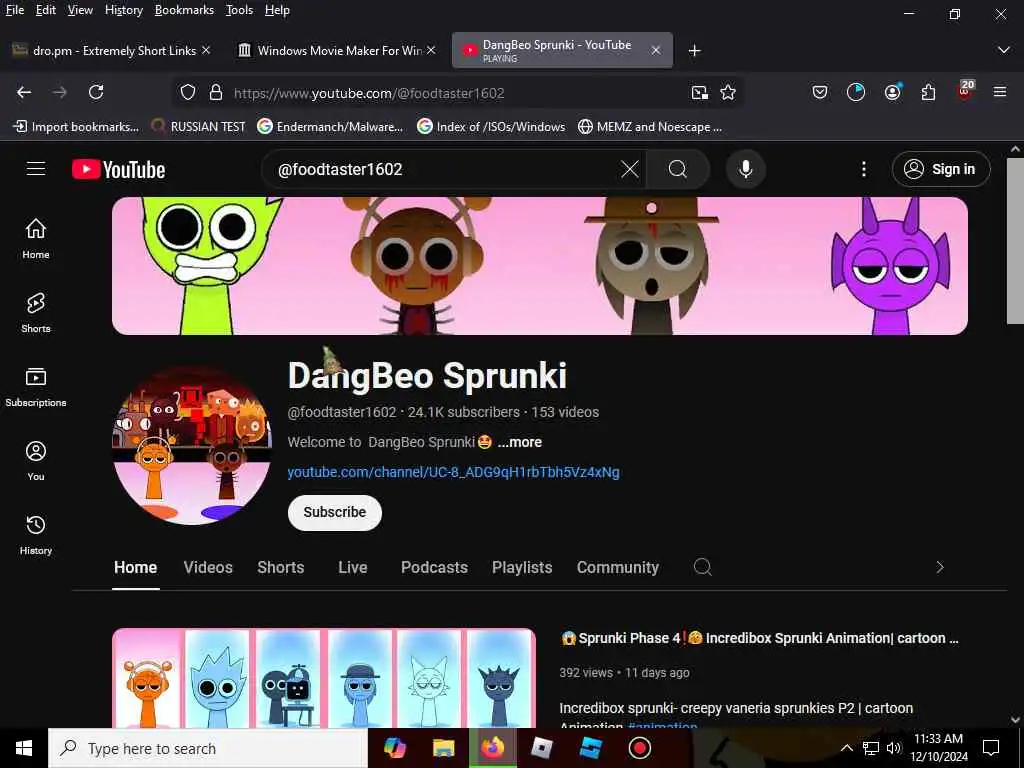Open Shorts in YouTube sidebar
The height and width of the screenshot is (768, 1024).
(36, 313)
